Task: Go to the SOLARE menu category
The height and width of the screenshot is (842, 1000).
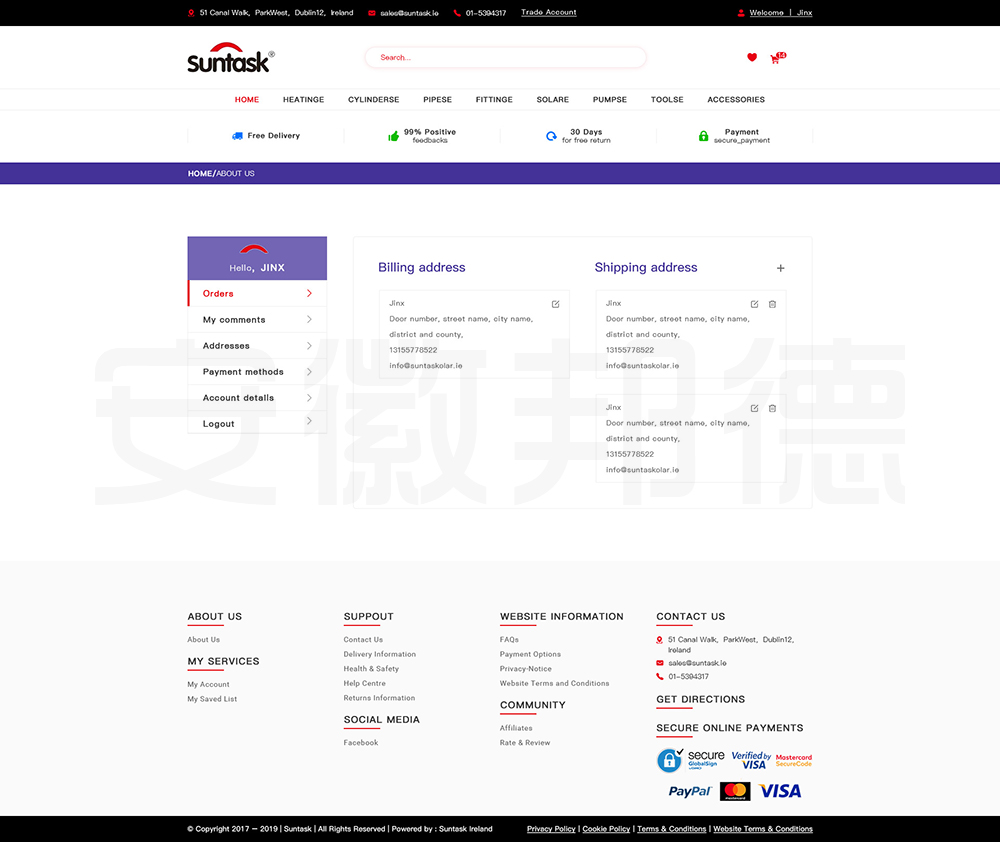Action: (552, 100)
